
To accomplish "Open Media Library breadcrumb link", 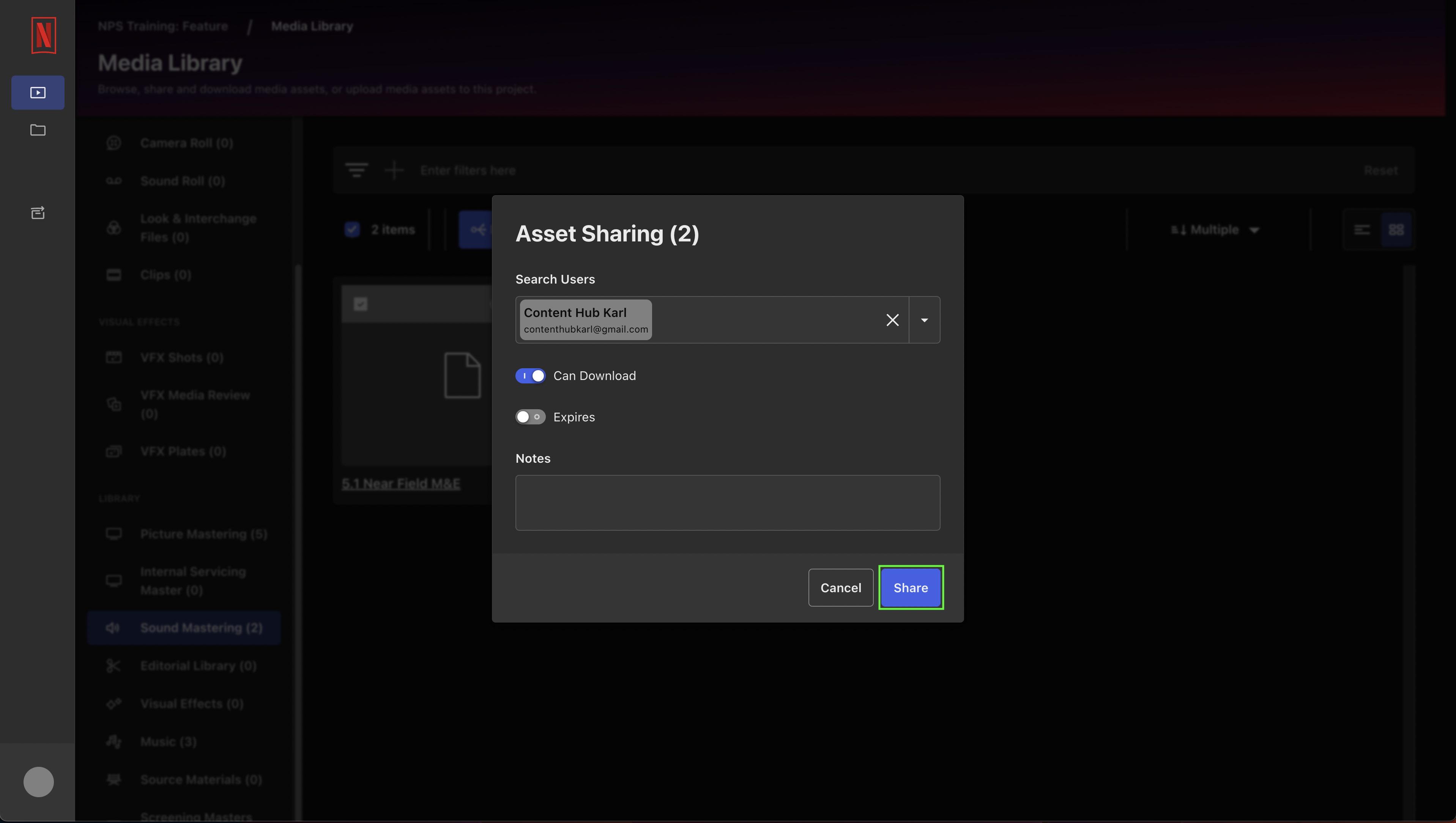I will [x=312, y=26].
